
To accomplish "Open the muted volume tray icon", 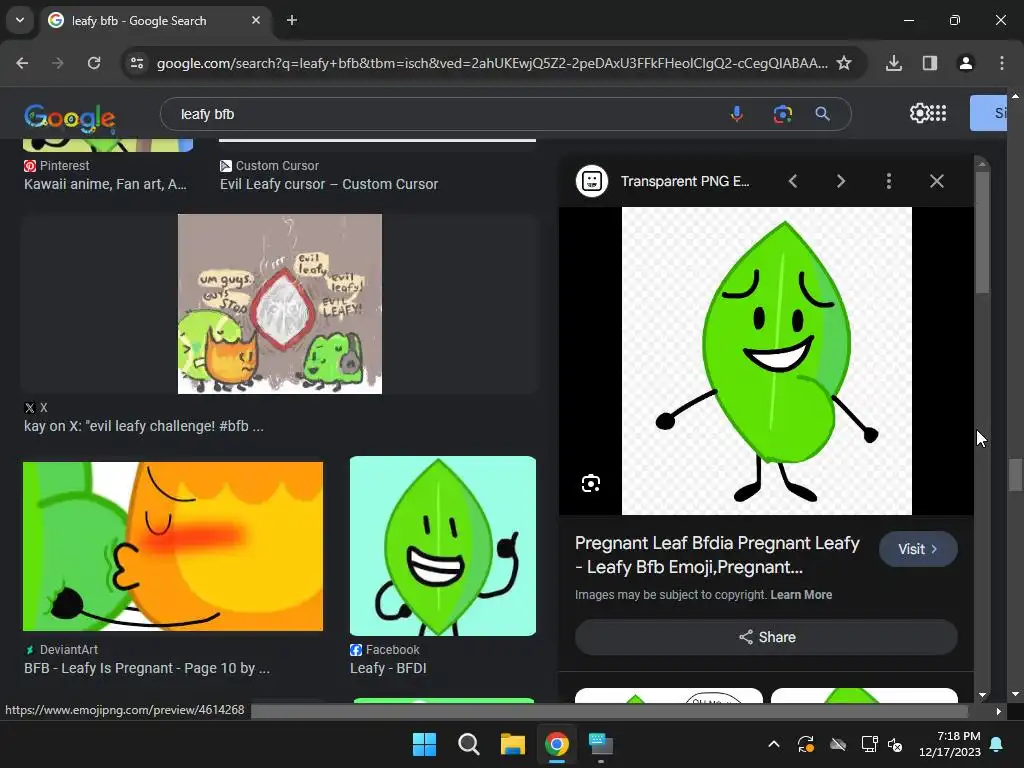I will (895, 744).
